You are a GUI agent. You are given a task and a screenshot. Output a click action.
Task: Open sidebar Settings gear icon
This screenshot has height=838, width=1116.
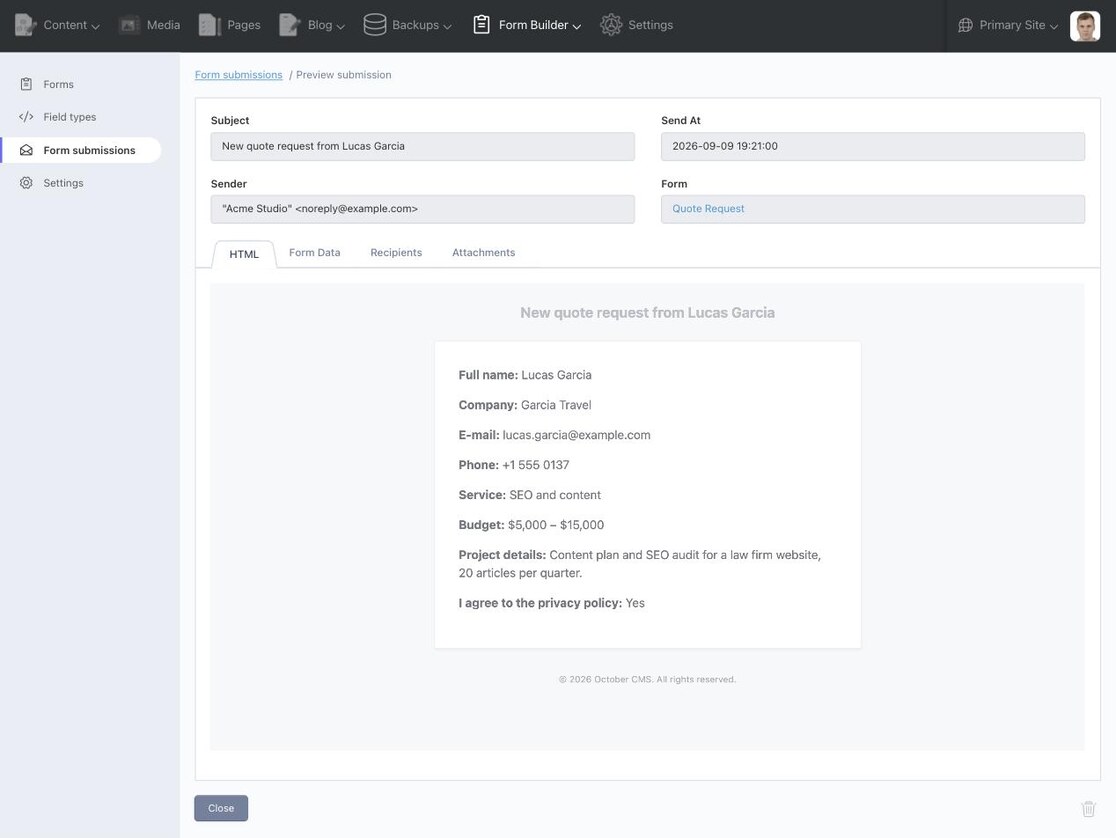tap(26, 183)
